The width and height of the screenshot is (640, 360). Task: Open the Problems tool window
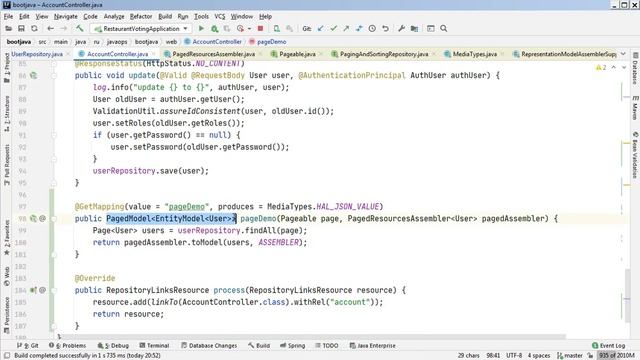tap(67, 346)
